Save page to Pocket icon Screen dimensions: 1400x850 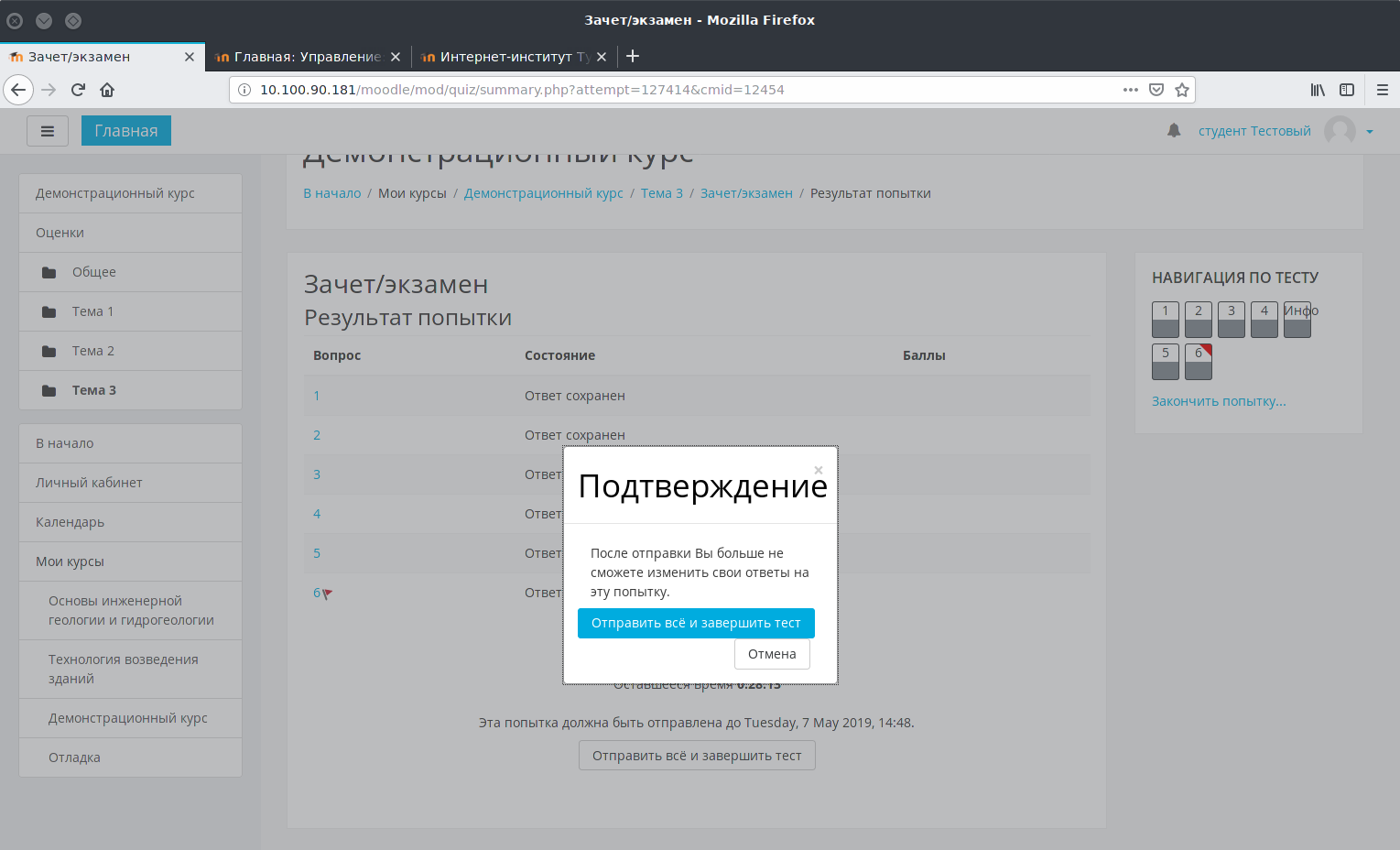tap(1156, 90)
